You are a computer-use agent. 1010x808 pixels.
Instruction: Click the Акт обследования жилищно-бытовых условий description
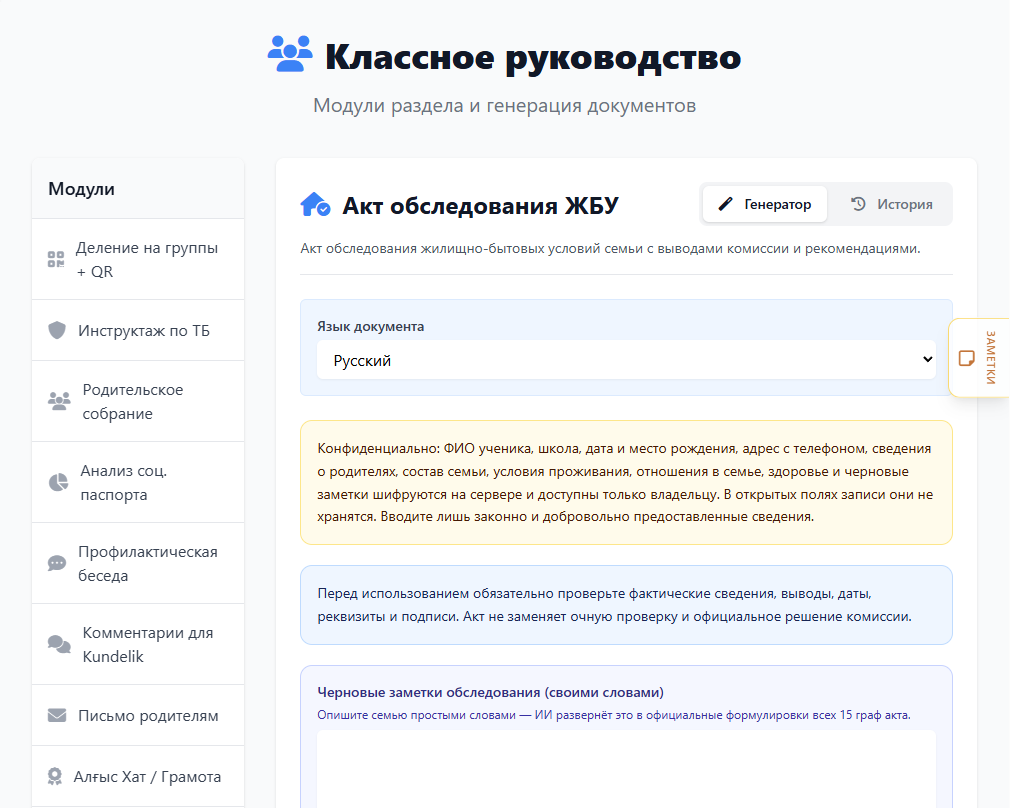pyautogui.click(x=610, y=248)
